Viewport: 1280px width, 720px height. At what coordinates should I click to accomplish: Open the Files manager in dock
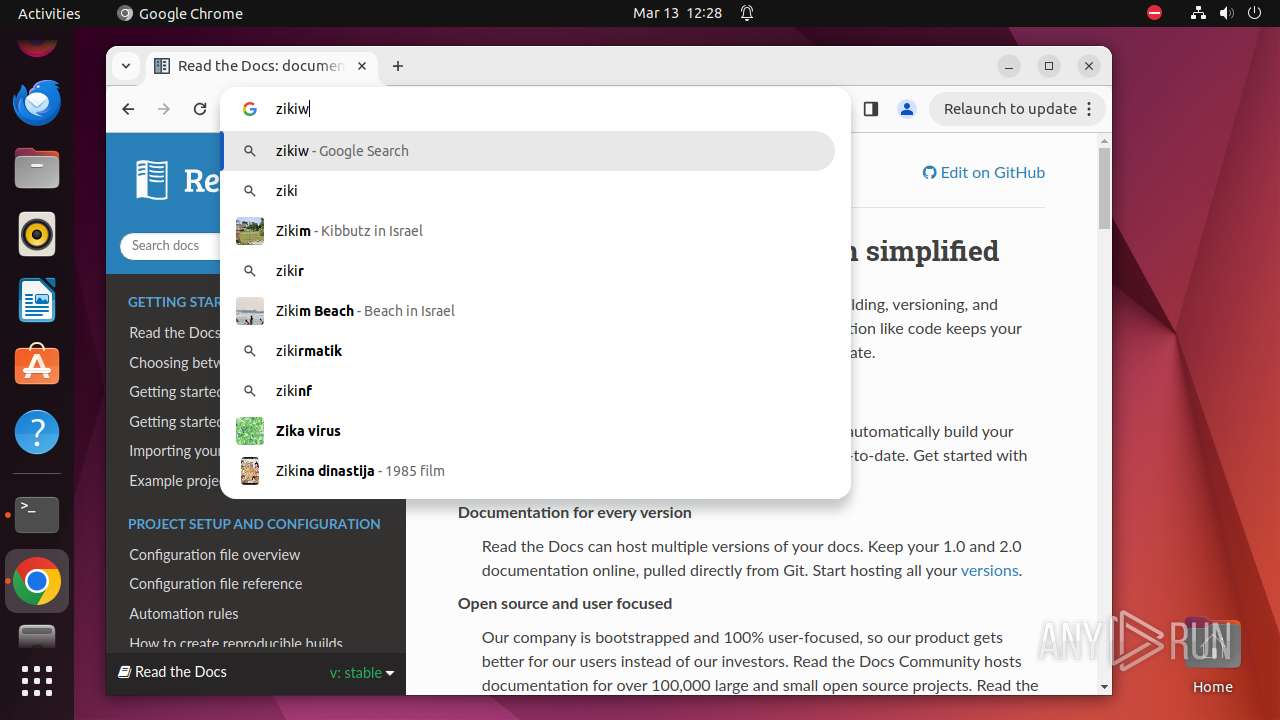(x=37, y=168)
